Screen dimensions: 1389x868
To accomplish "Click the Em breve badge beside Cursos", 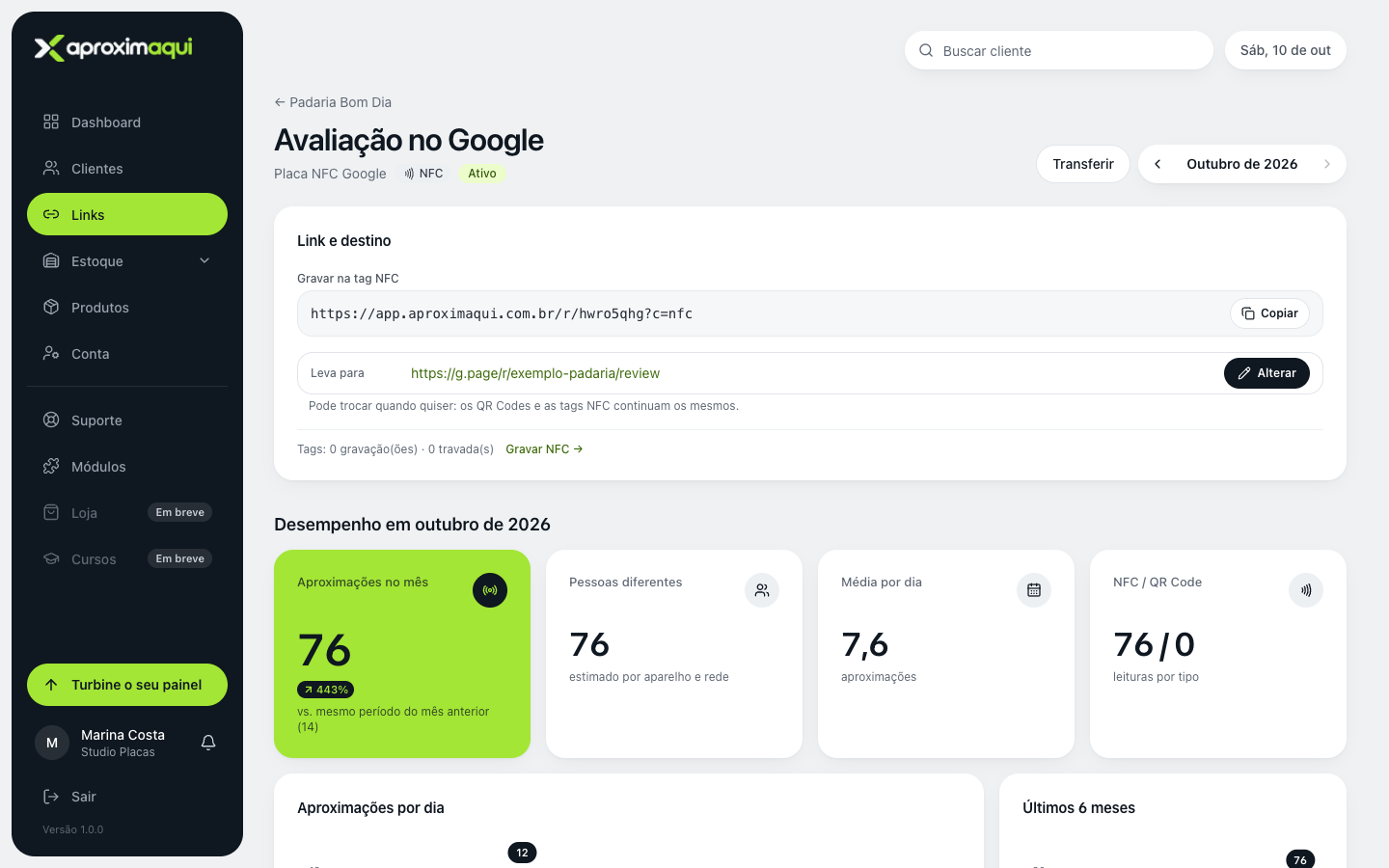I will click(180, 558).
